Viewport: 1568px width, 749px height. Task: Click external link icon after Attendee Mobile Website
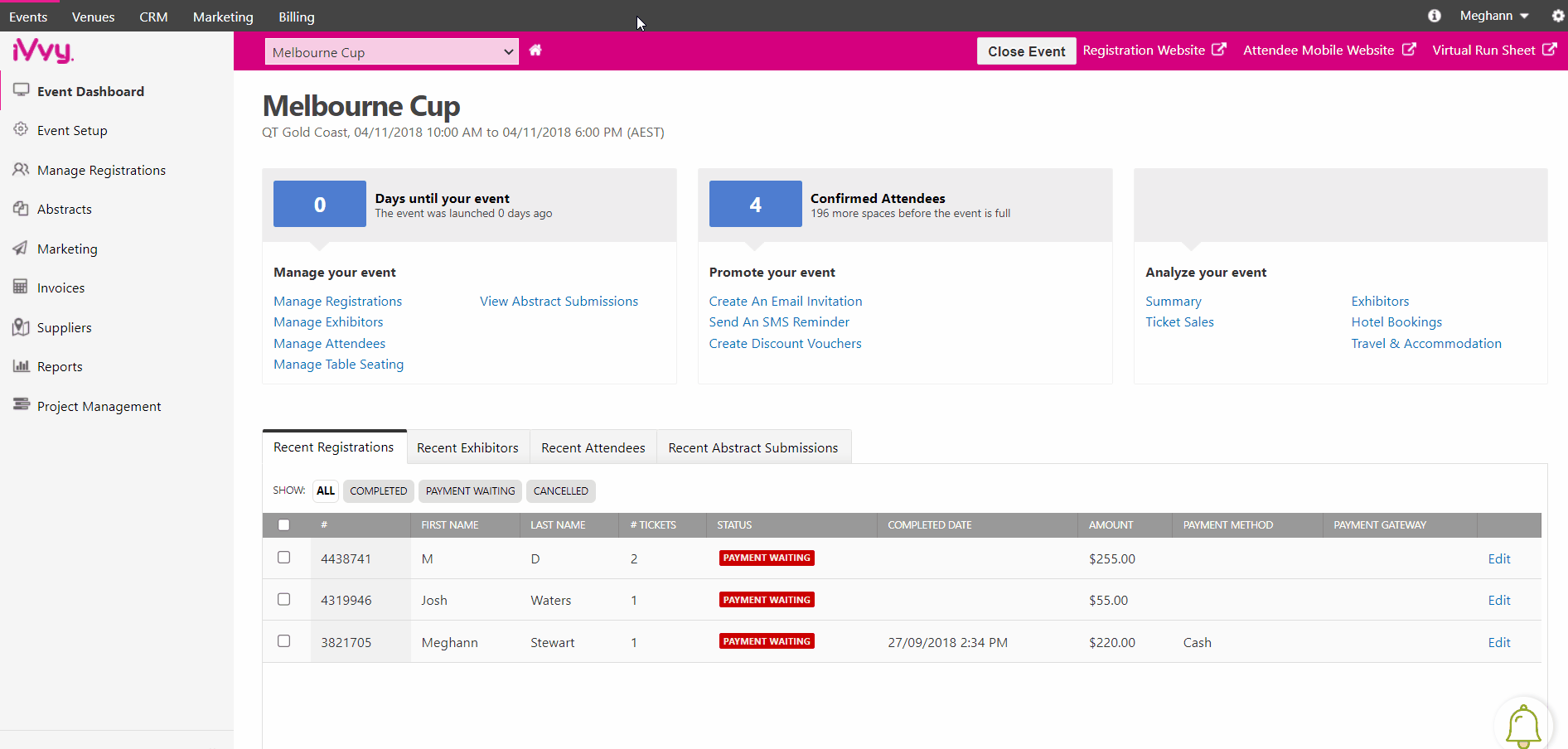click(x=1409, y=50)
